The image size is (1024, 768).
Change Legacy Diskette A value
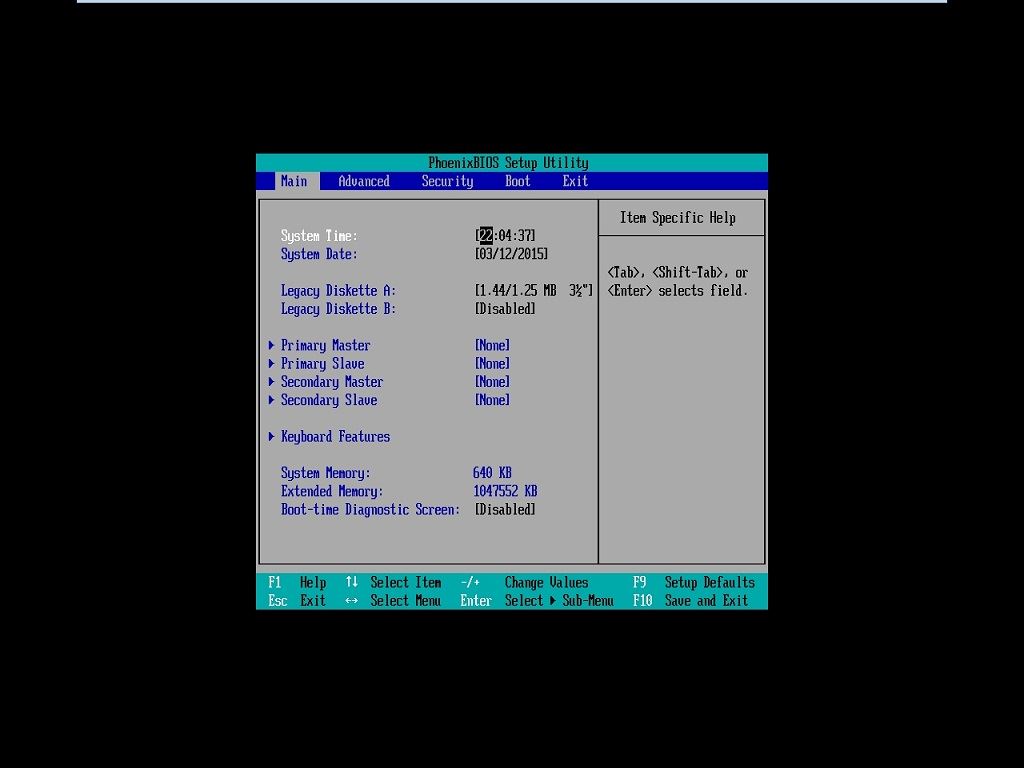click(534, 291)
